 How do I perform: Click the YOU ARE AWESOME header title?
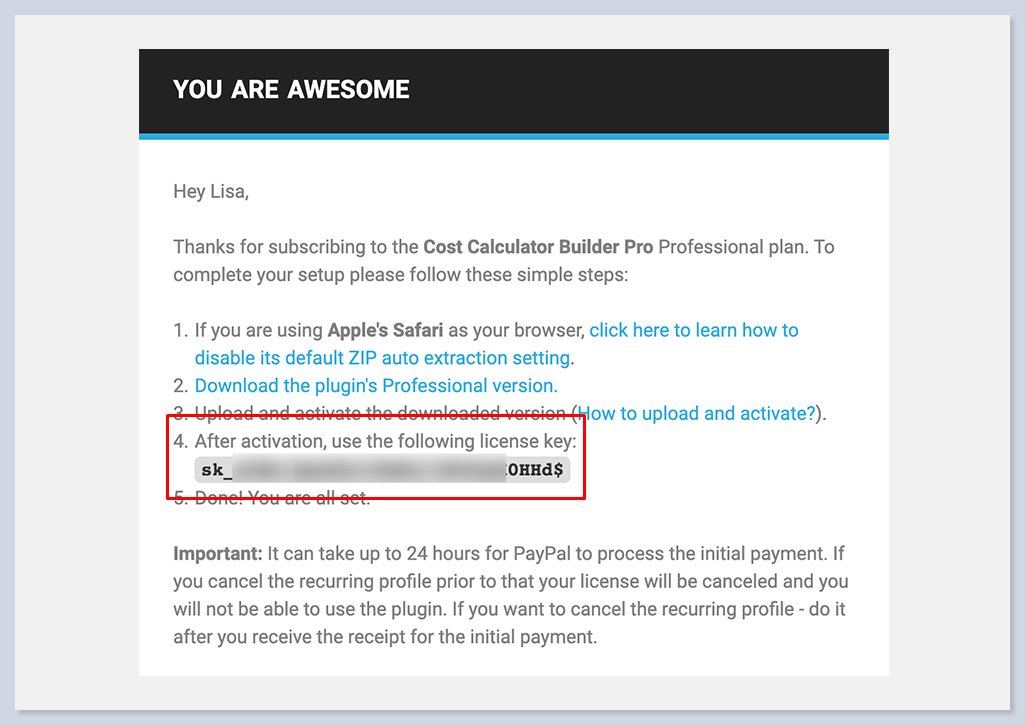[291, 90]
